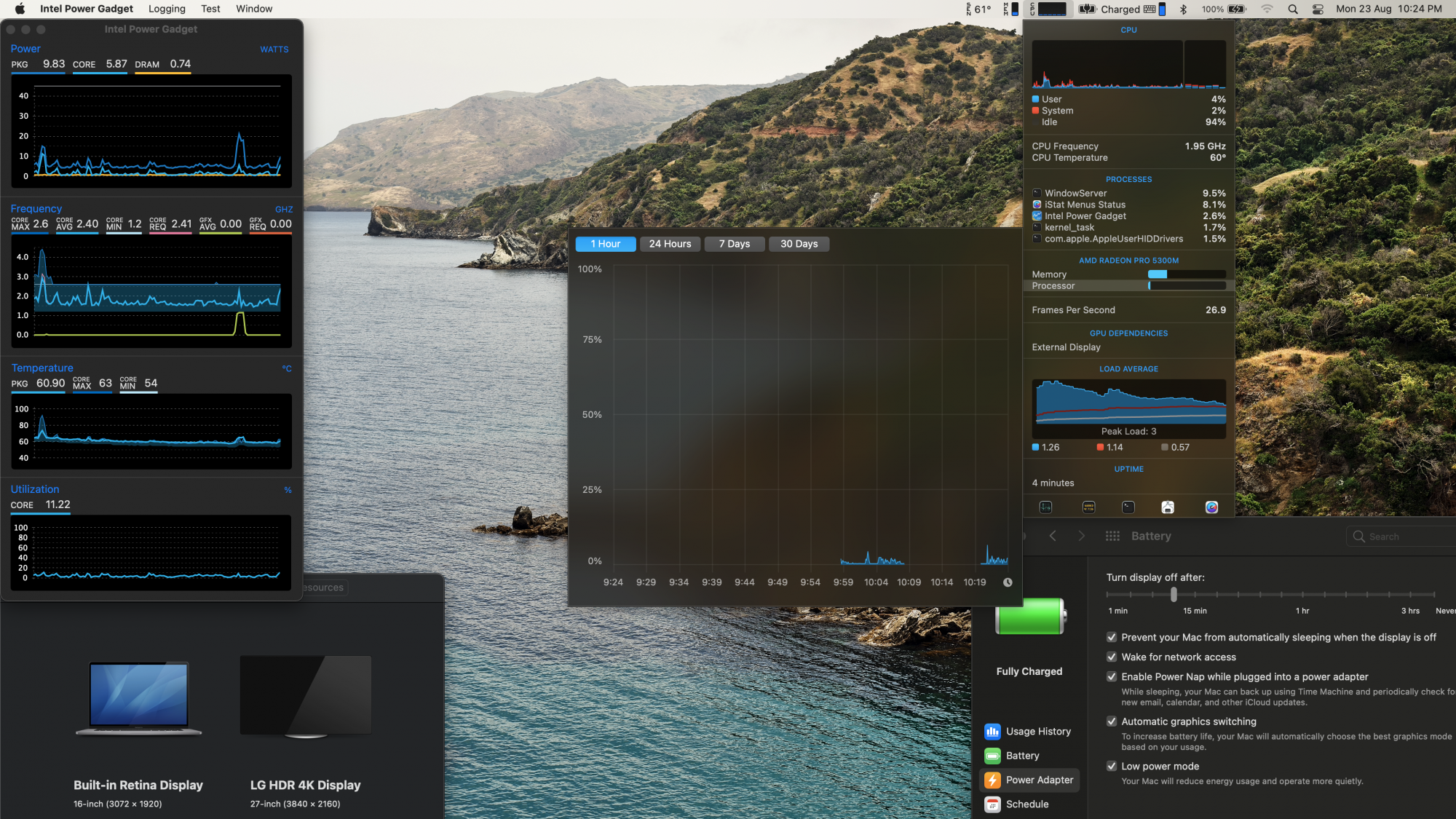
Task: Open the Logging menu
Action: [167, 9]
